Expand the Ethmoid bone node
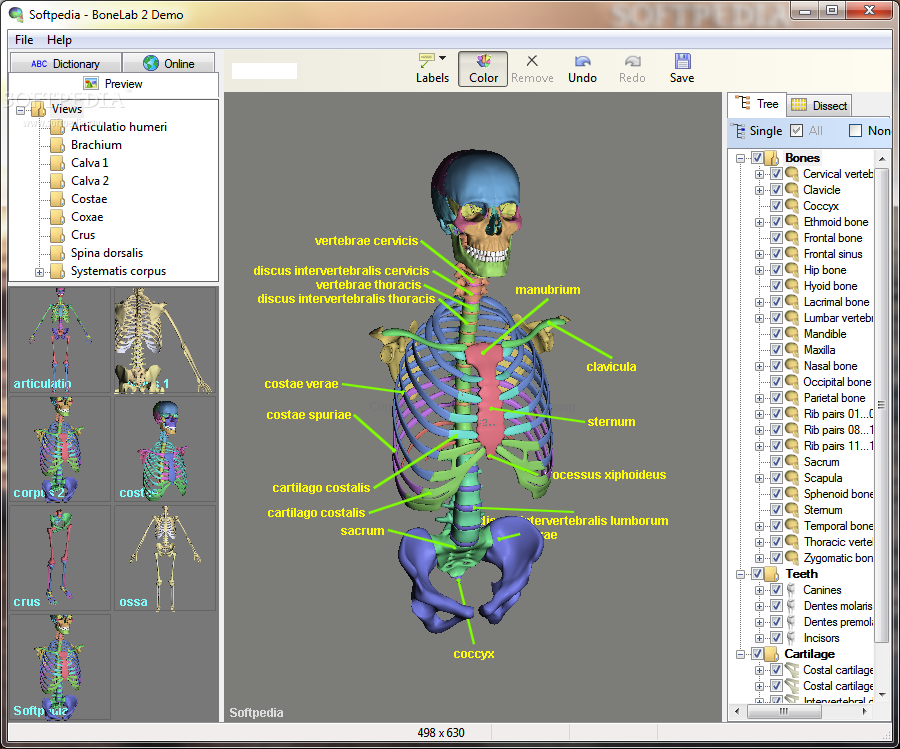The image size is (900, 749). (759, 222)
